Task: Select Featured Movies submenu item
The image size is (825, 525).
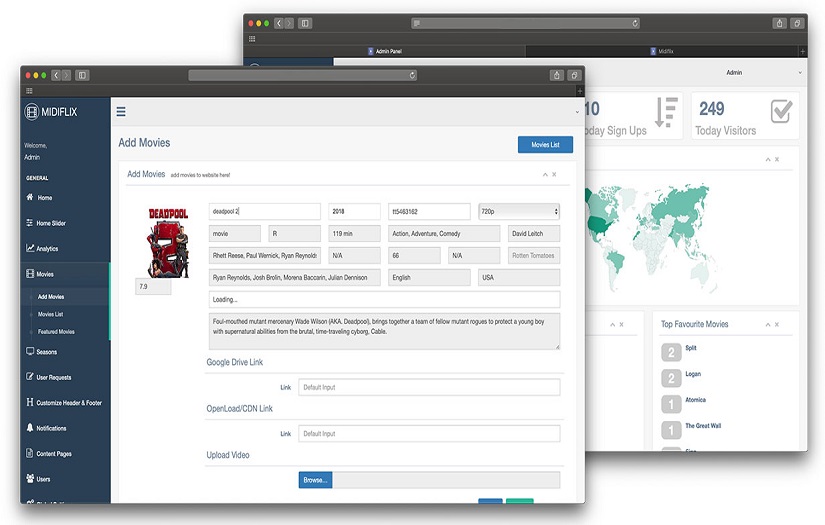Action: click(x=56, y=331)
